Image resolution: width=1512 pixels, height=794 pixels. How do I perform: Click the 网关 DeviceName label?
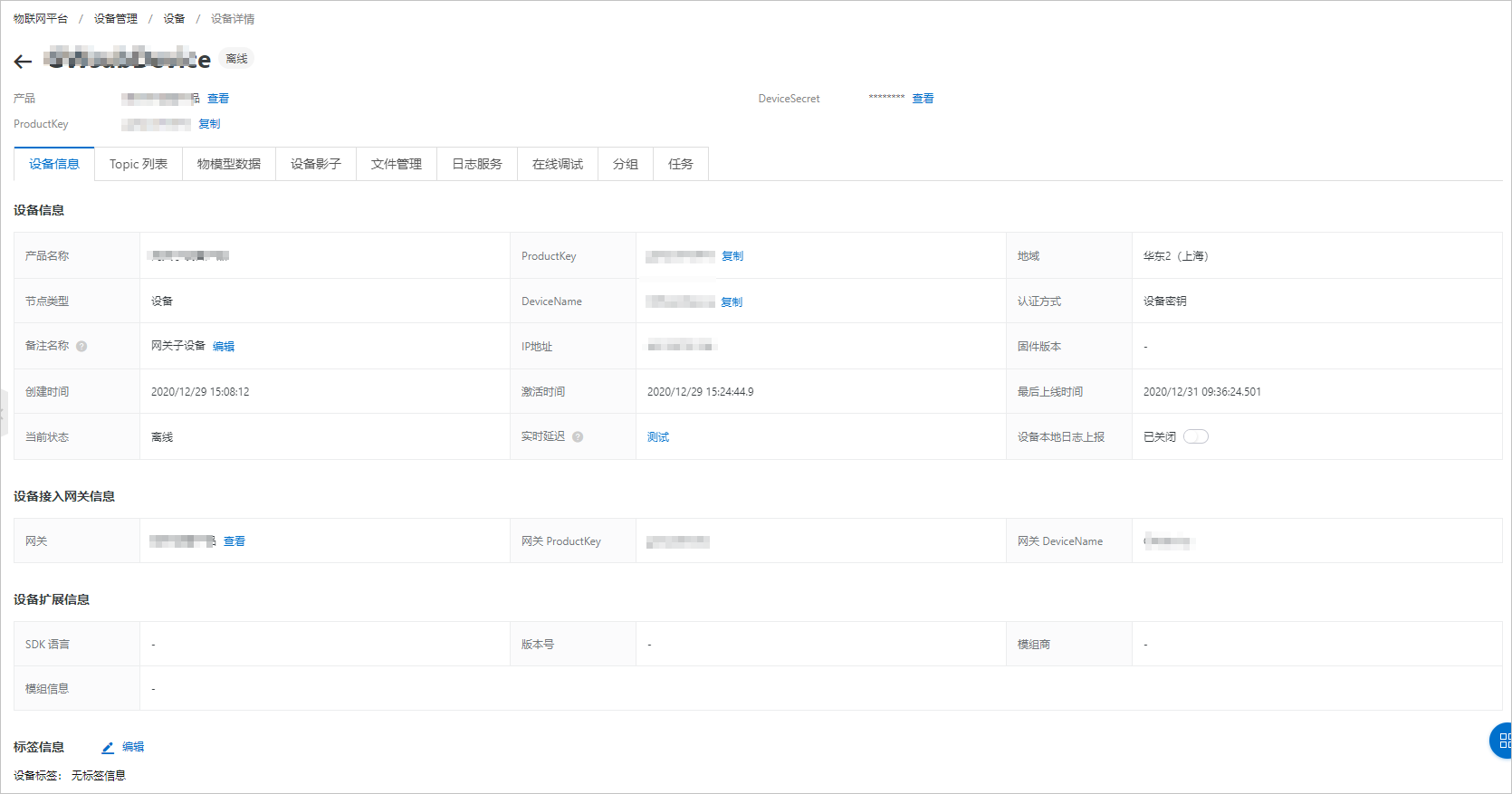1060,541
